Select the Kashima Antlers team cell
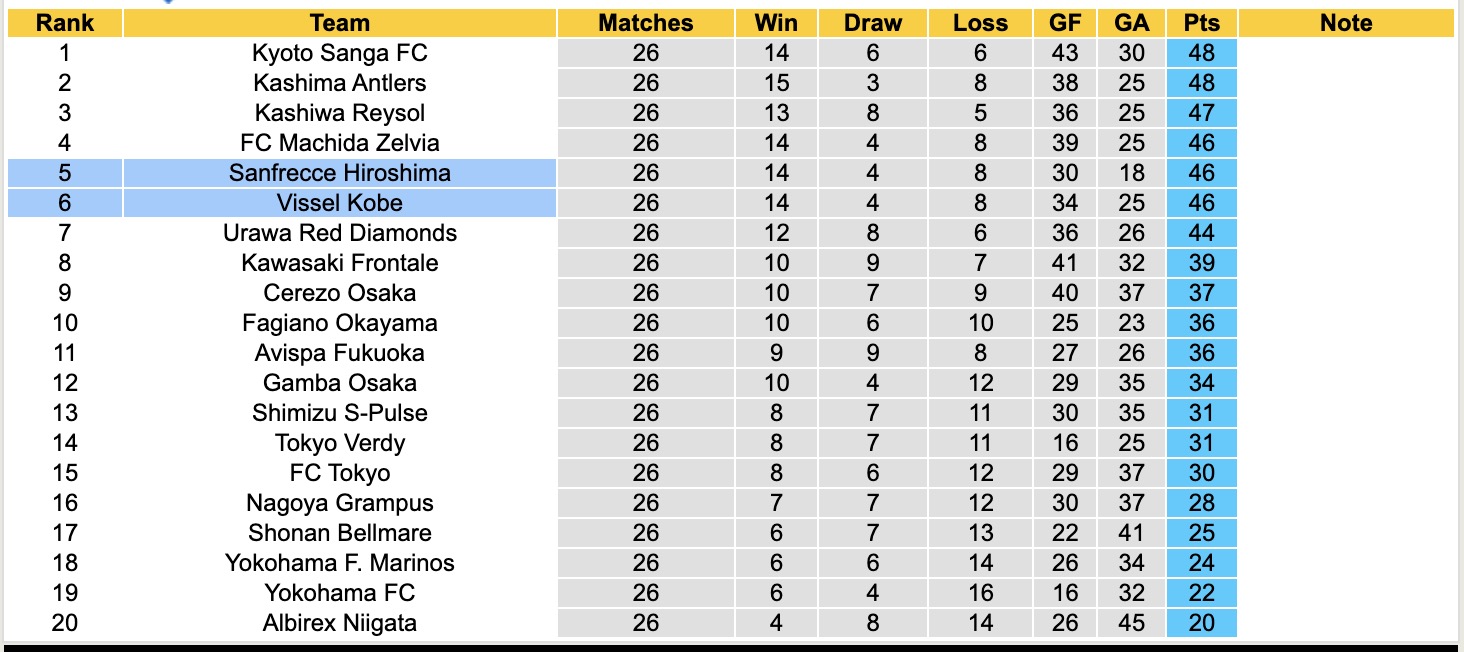Viewport: 1464px width, 652px height. (x=340, y=83)
